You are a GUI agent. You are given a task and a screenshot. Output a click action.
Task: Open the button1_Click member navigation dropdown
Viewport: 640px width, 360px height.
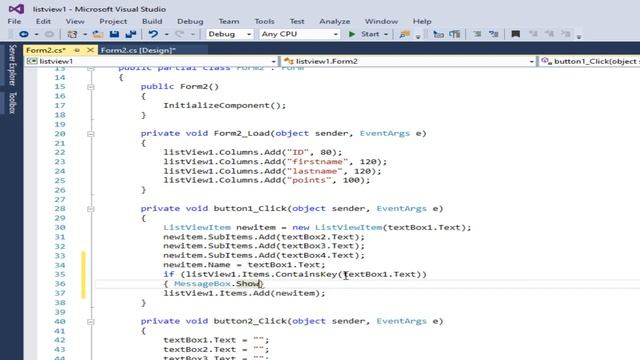590,61
